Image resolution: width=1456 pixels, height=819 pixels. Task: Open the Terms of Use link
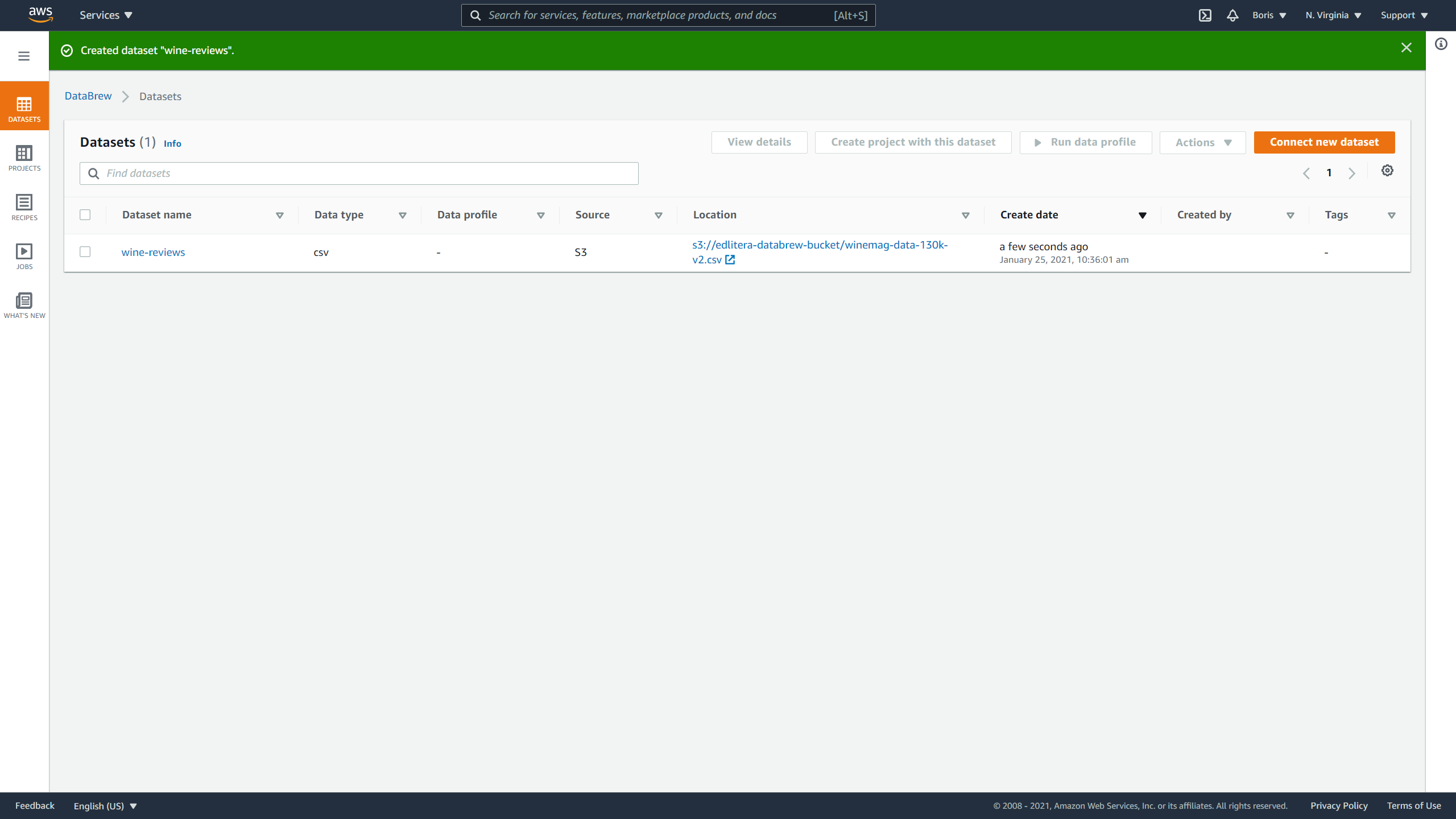point(1413,805)
